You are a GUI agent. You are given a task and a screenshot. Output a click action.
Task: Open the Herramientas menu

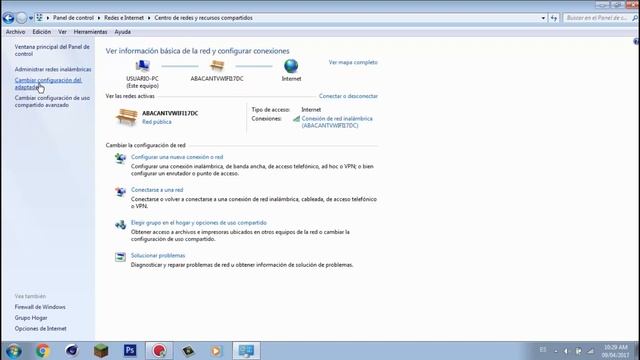pyautogui.click(x=90, y=32)
